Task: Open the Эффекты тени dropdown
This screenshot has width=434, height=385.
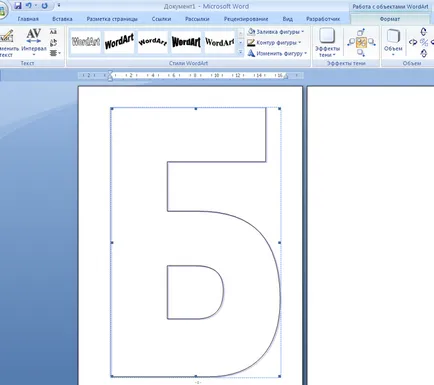Action: click(327, 43)
